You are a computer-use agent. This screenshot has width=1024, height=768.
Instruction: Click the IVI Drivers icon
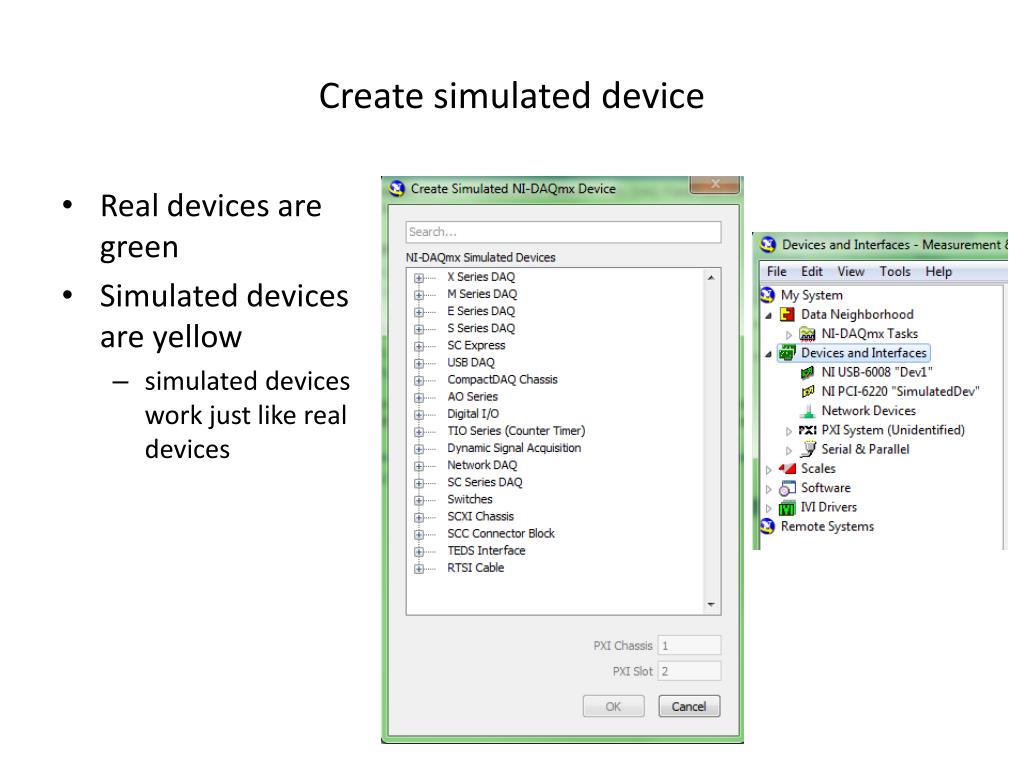pyautogui.click(x=788, y=507)
